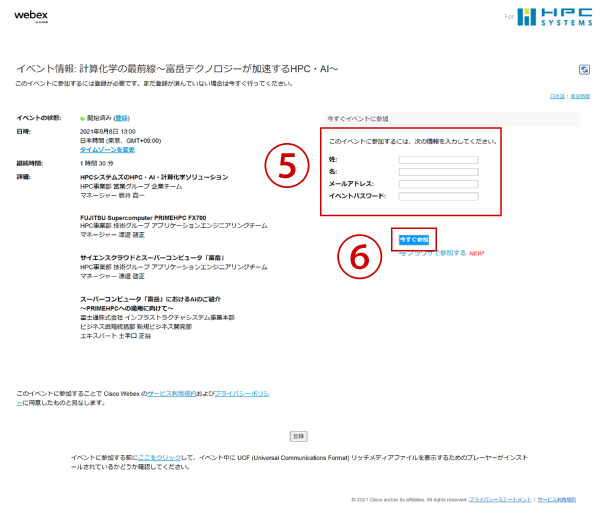Focus the メールアドレス input field

tap(438, 184)
